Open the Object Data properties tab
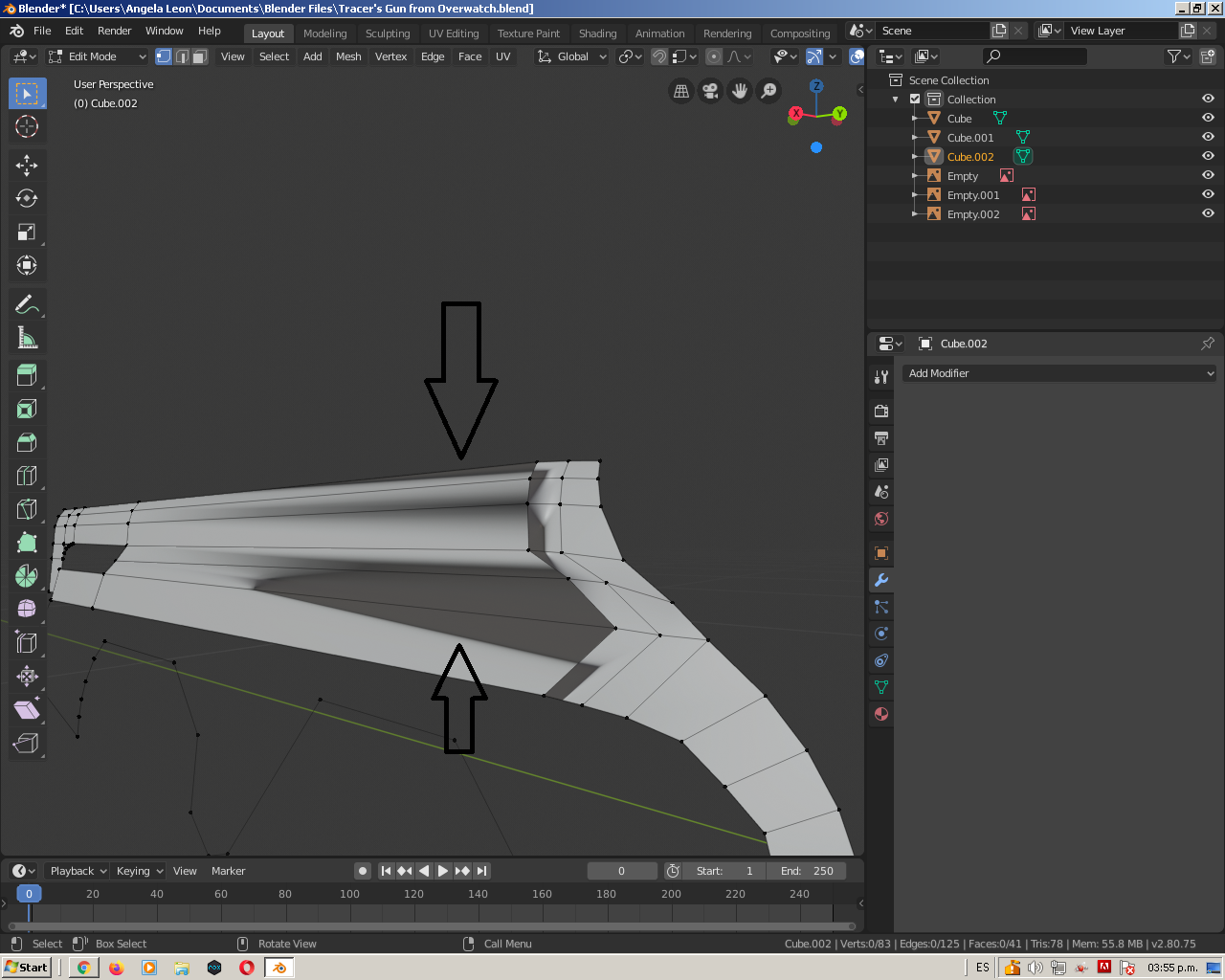Image resolution: width=1225 pixels, height=980 pixels. coord(881,687)
